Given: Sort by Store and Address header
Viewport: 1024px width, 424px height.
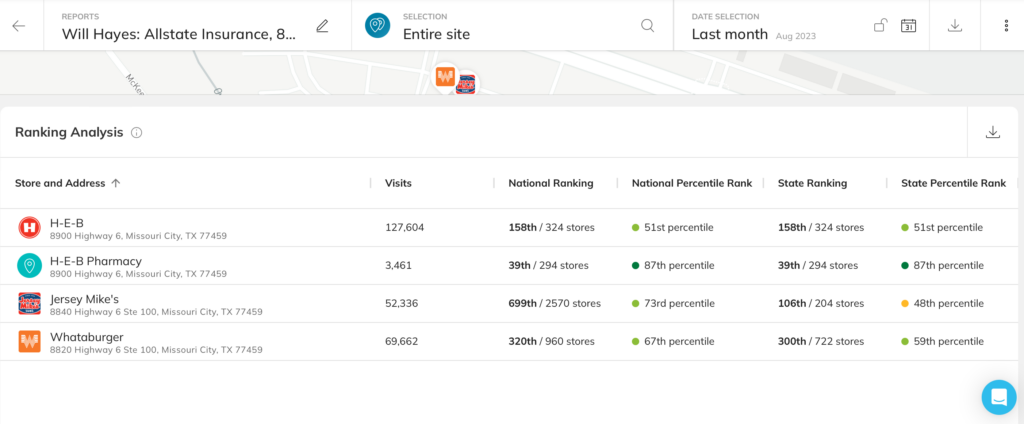Looking at the screenshot, I should (x=60, y=184).
